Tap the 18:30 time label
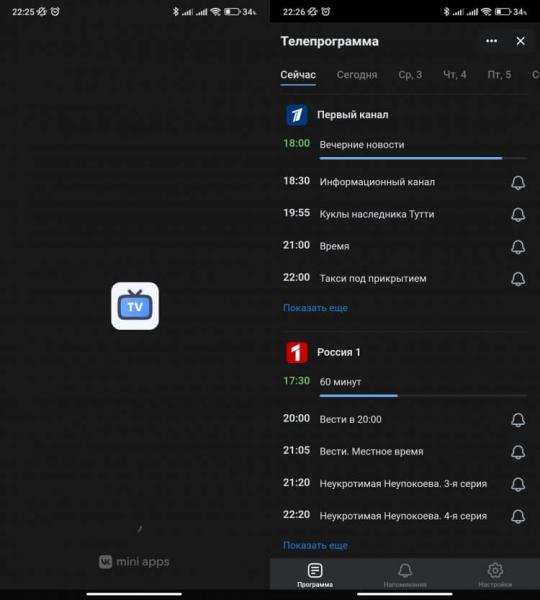This screenshot has height=600, width=540. 296,181
